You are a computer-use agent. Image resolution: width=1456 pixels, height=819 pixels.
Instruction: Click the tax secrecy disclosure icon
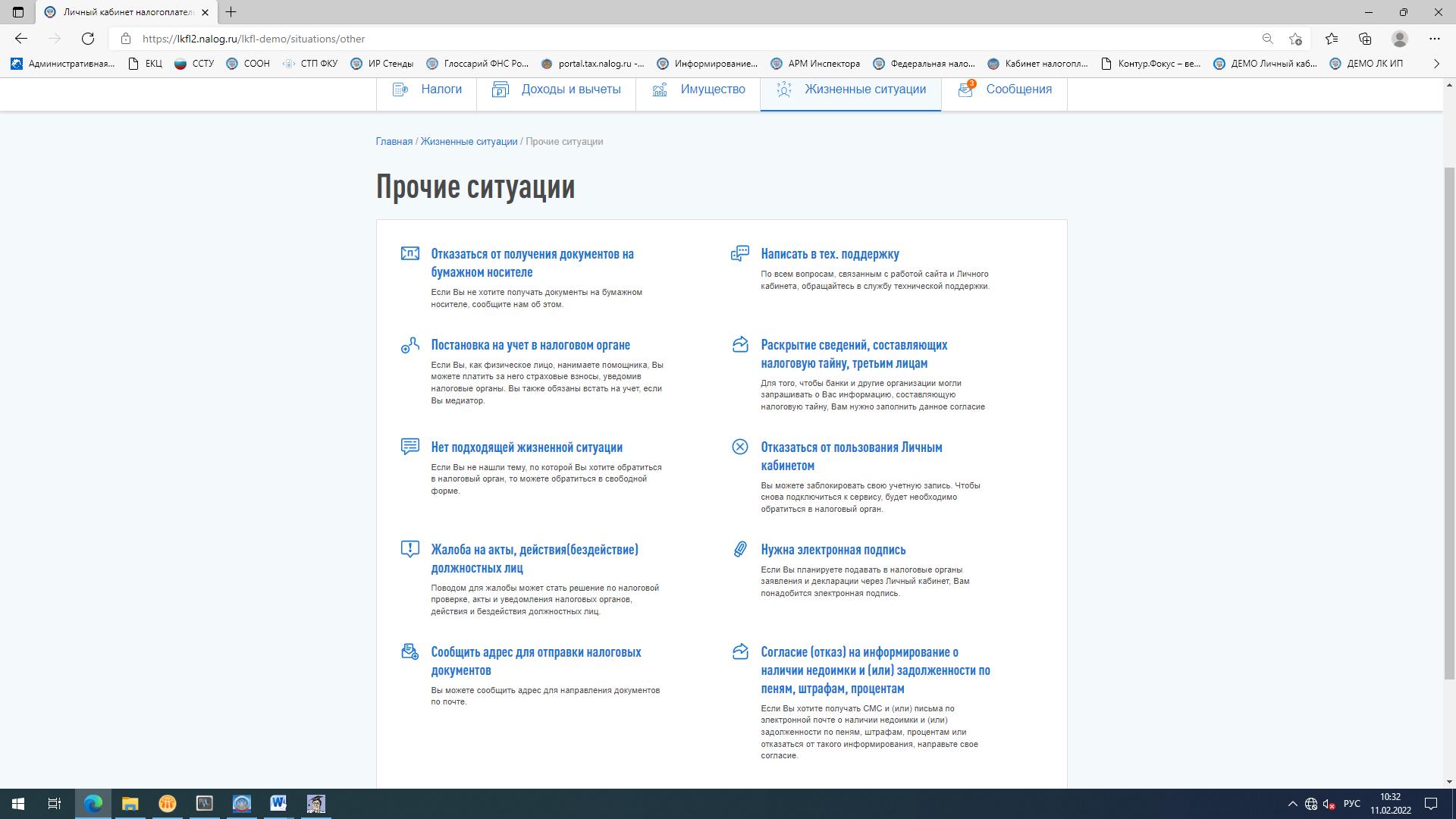tap(739, 344)
